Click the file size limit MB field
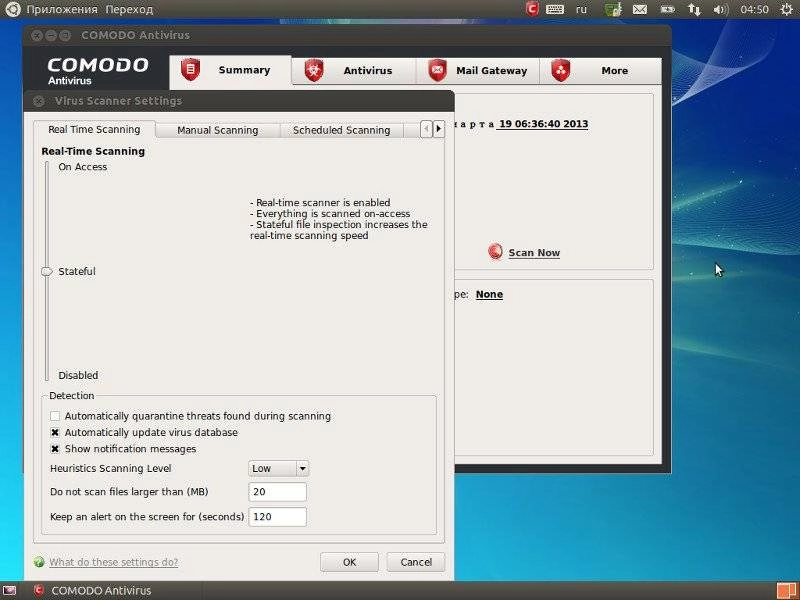 pyautogui.click(x=278, y=492)
